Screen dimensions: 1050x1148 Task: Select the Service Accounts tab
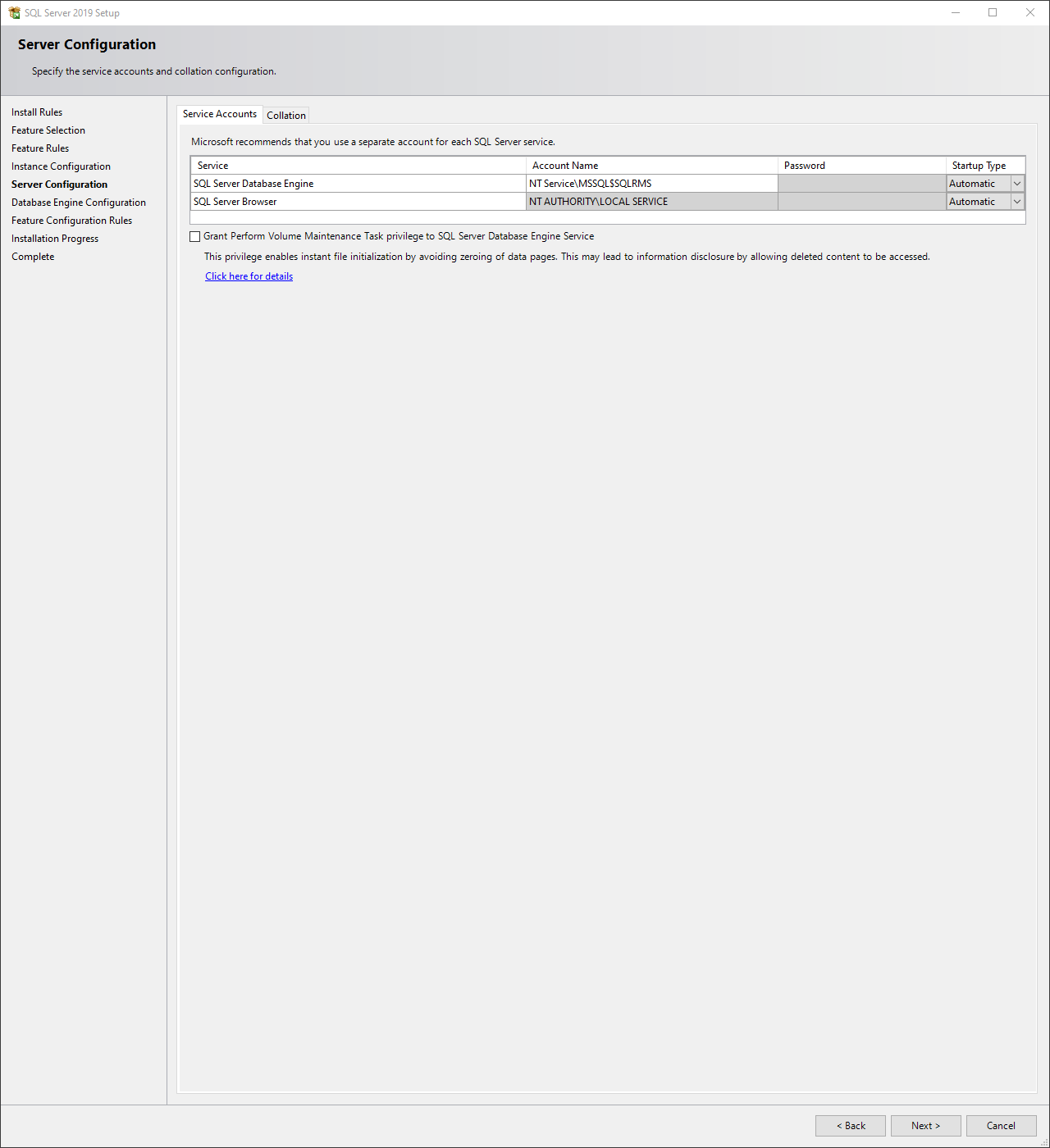point(220,114)
